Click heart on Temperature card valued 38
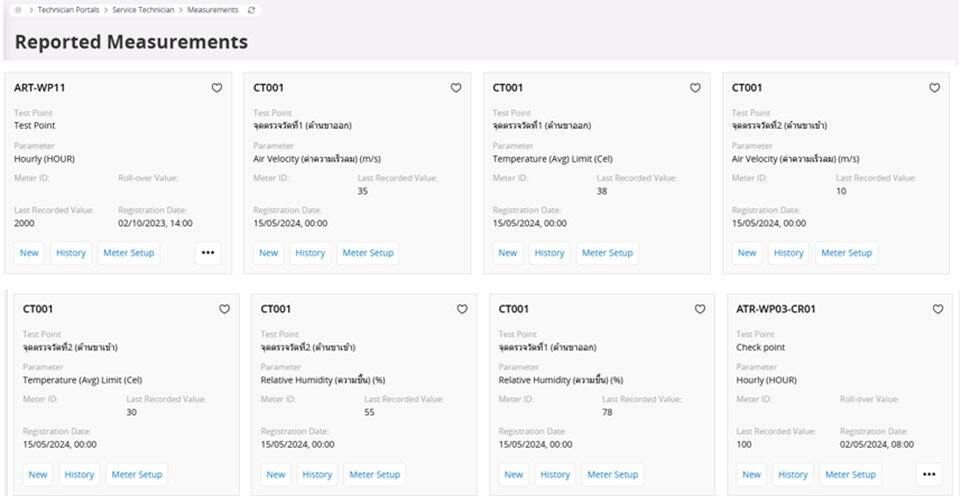 tap(696, 88)
